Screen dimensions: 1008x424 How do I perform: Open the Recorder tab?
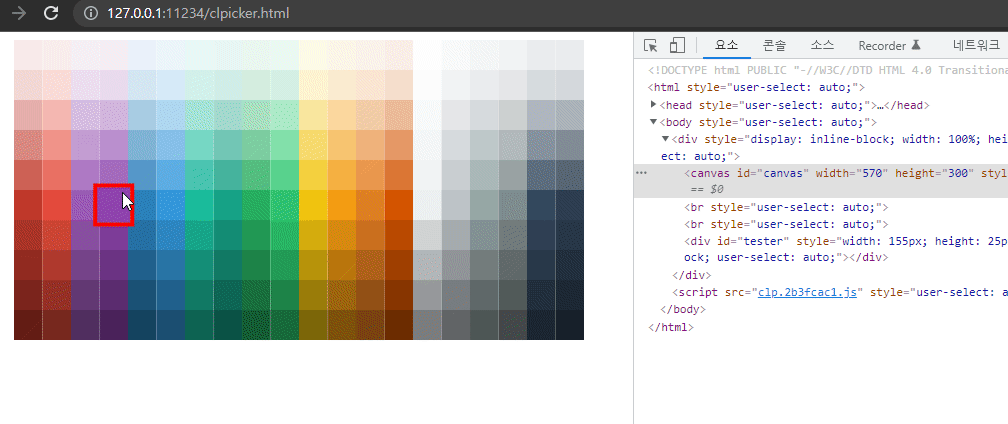(890, 46)
